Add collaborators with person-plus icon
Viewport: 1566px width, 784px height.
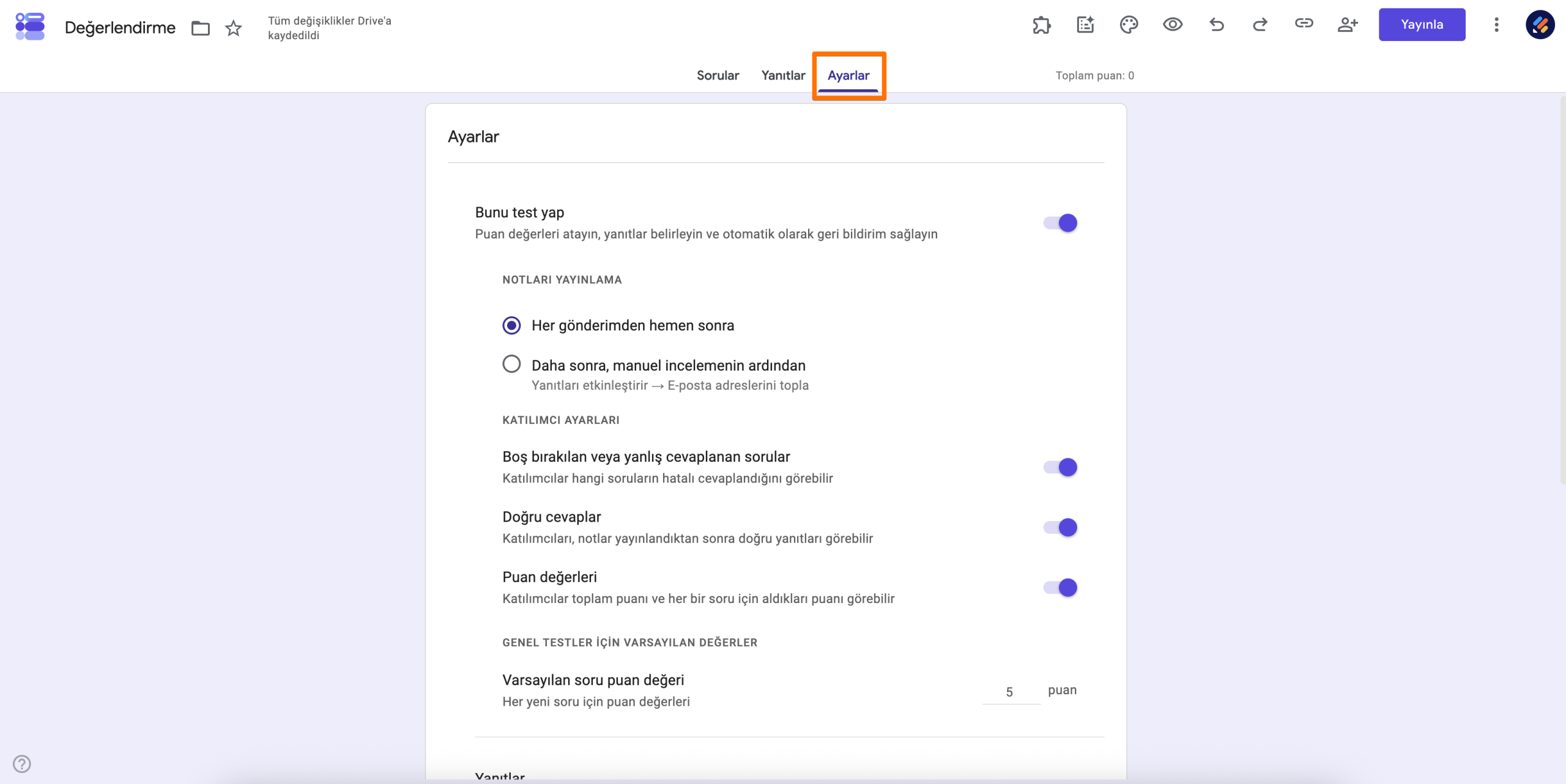point(1348,25)
